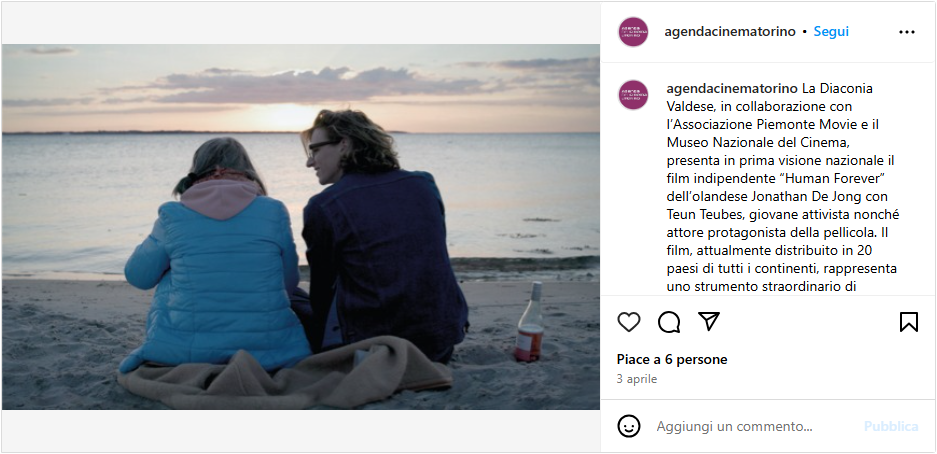The image size is (937, 454).
Task: Open agendacinematorino username in post header
Action: (x=730, y=32)
